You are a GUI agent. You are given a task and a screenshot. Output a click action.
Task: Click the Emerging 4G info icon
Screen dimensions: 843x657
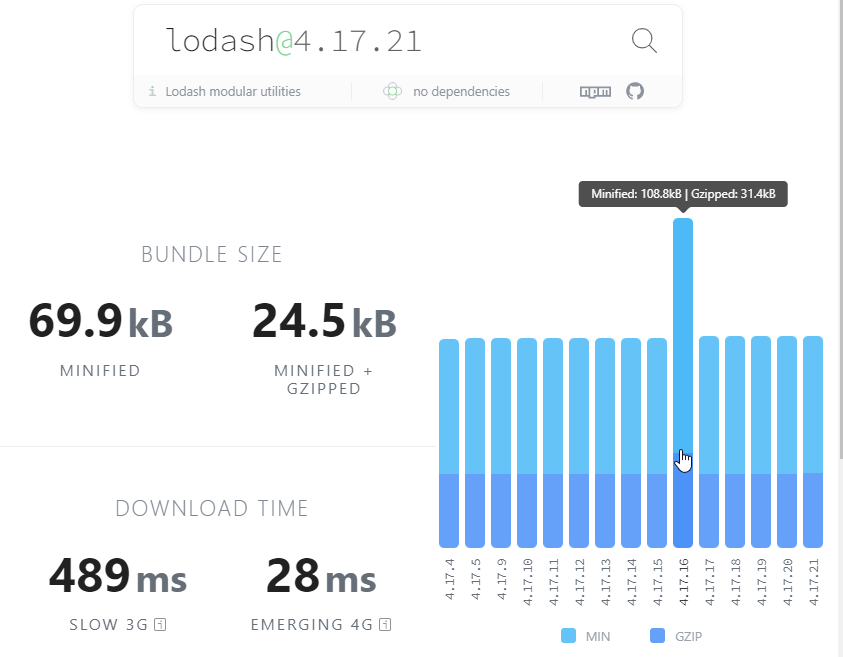tap(385, 624)
